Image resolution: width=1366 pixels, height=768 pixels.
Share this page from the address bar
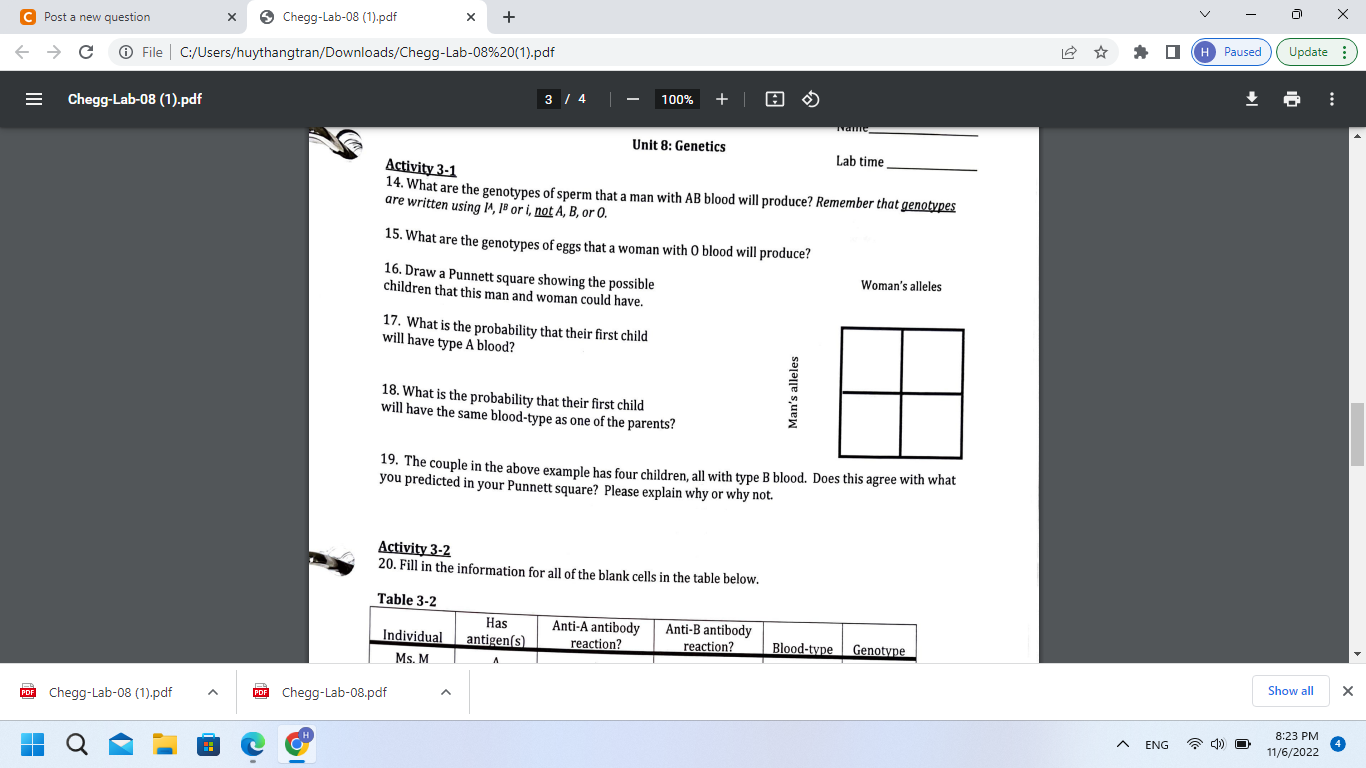tap(1069, 52)
